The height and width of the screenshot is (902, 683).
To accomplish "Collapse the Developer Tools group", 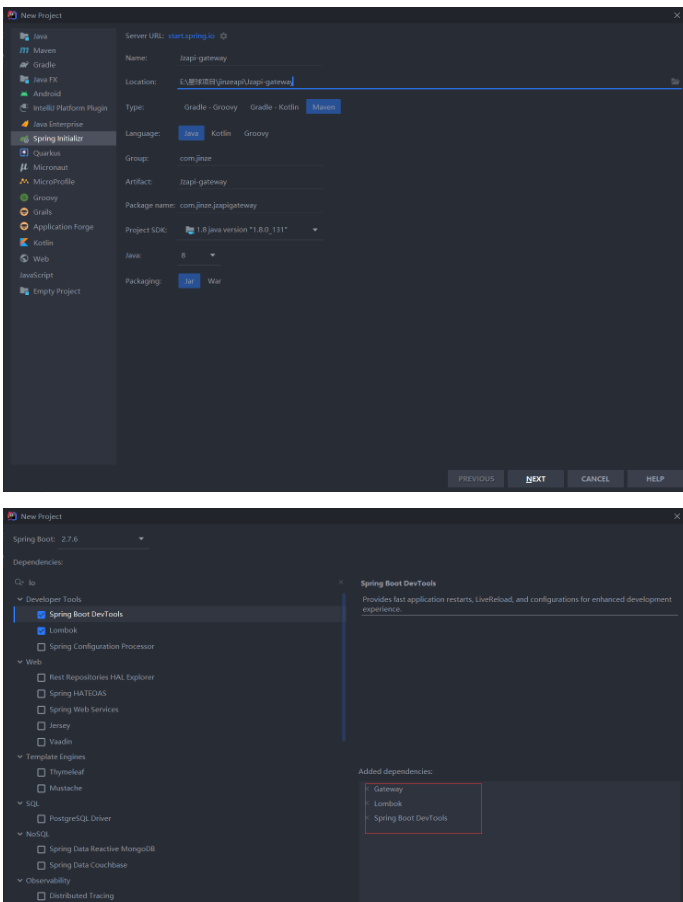I will pyautogui.click(x=20, y=599).
